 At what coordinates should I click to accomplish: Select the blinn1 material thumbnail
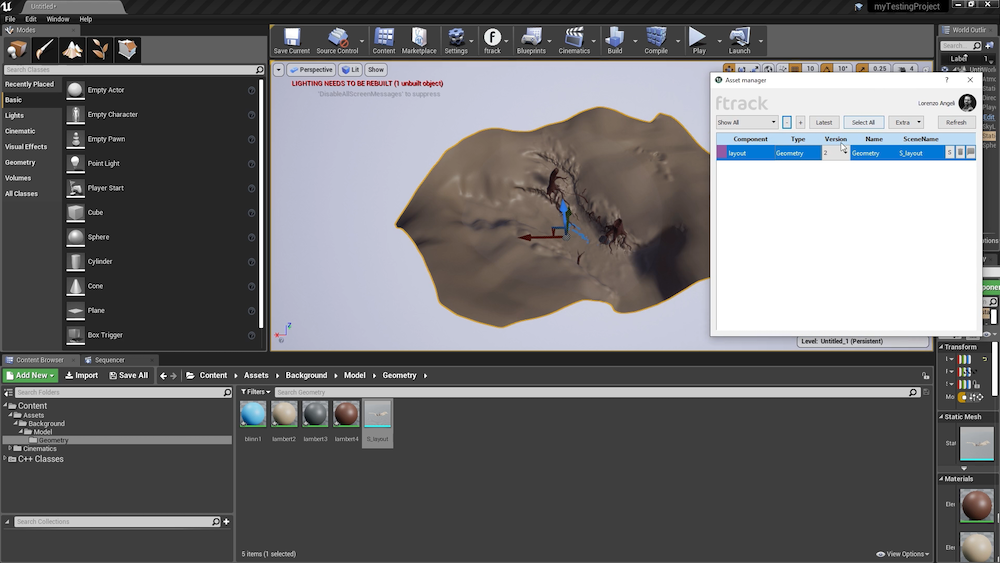[253, 414]
